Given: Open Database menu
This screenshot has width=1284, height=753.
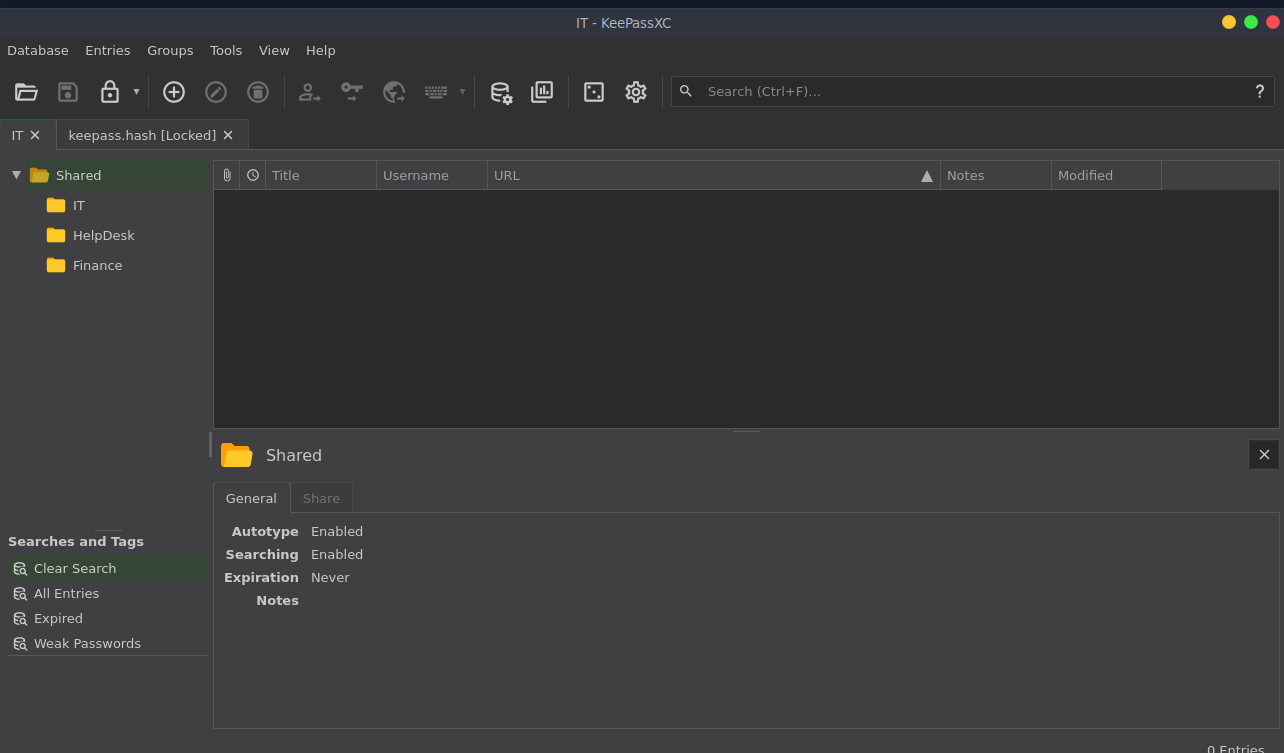Looking at the screenshot, I should (x=38, y=50).
